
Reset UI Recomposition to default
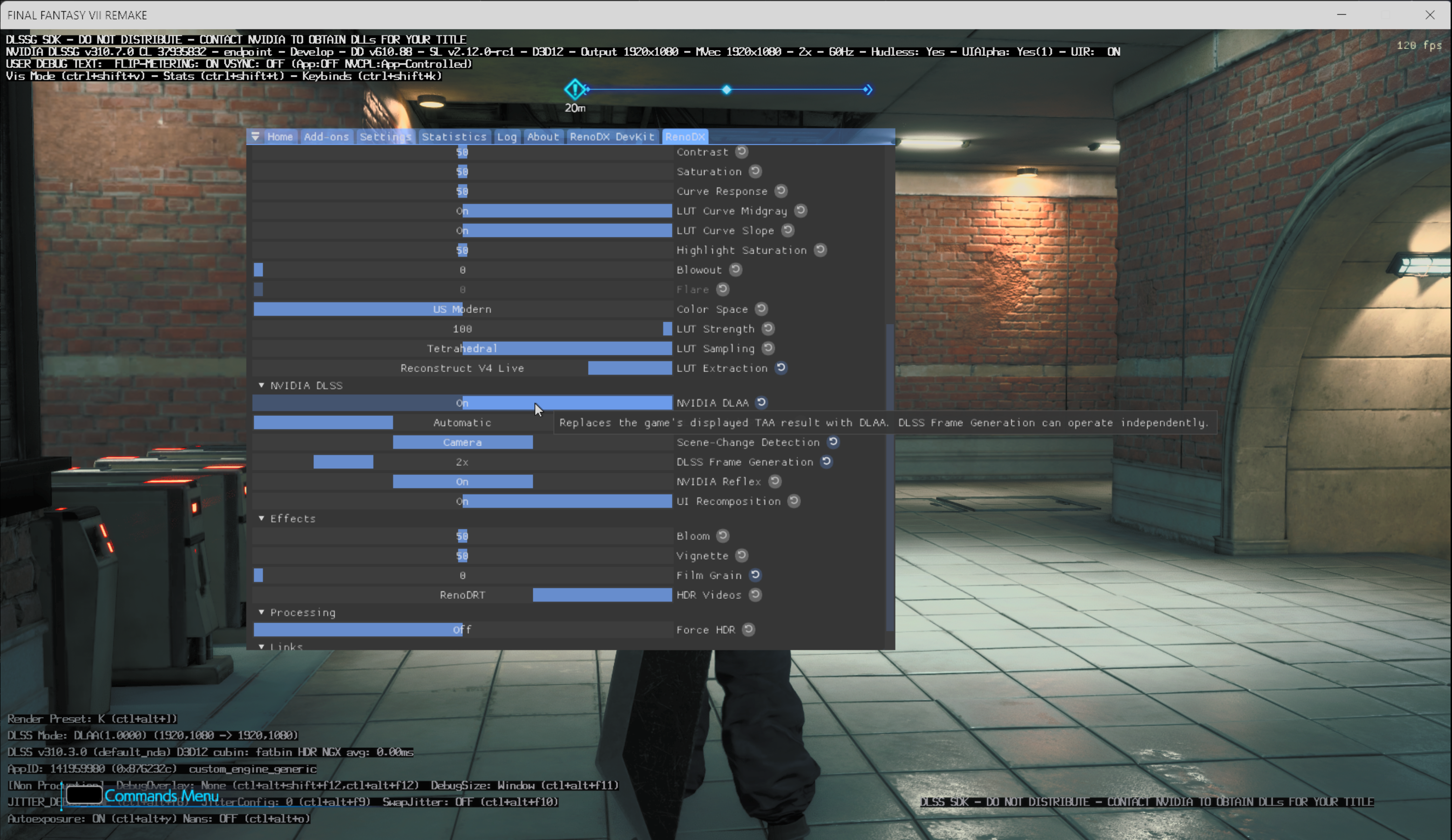(x=794, y=501)
